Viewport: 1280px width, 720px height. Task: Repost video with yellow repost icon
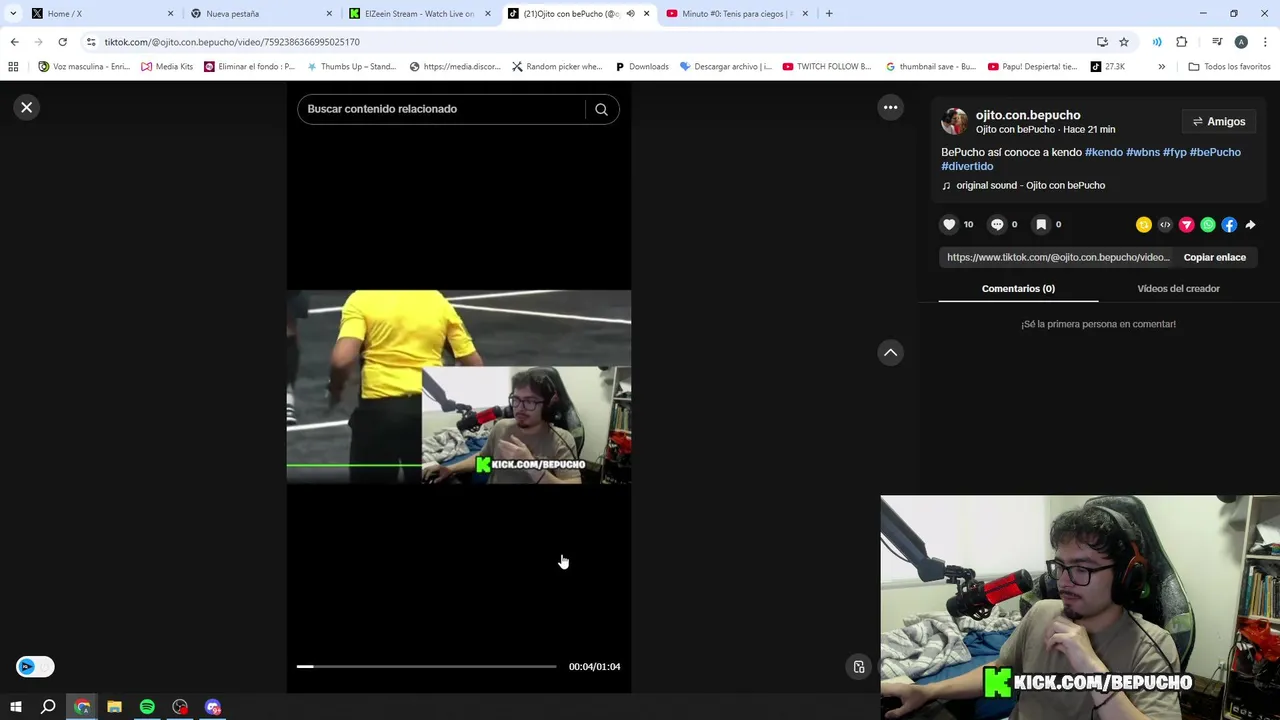(x=1144, y=225)
